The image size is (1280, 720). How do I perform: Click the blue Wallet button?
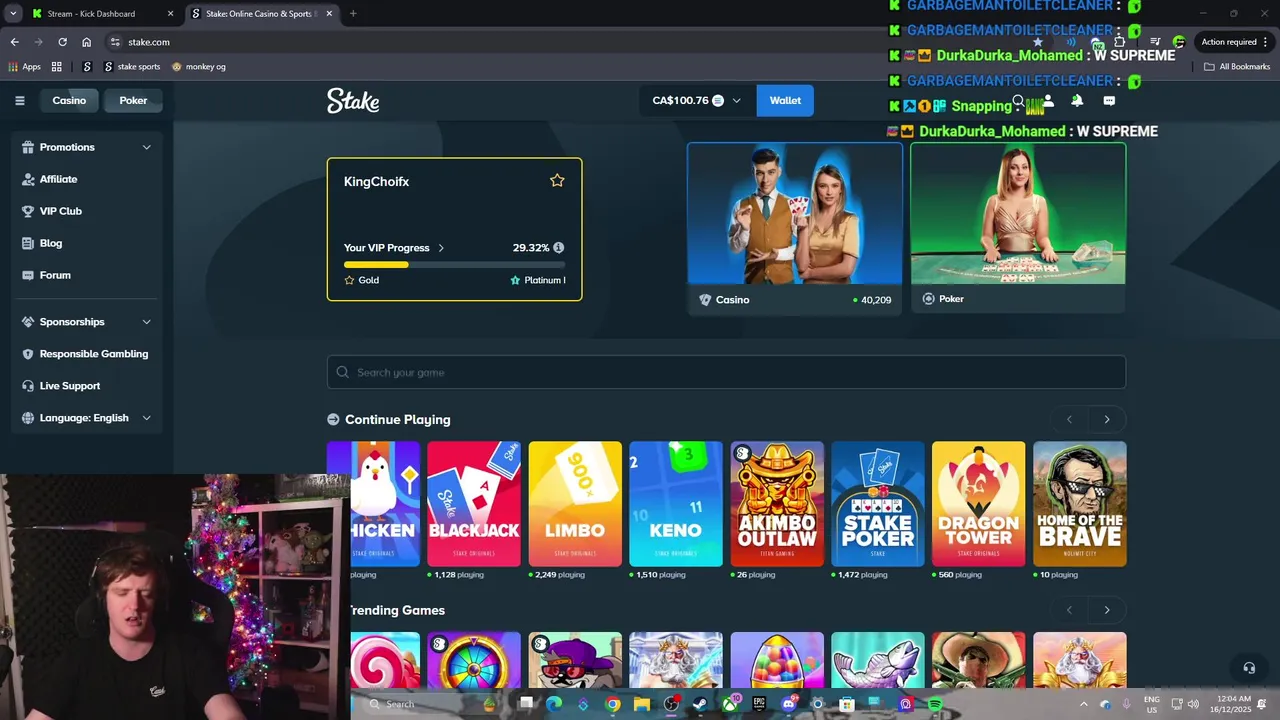(x=785, y=100)
